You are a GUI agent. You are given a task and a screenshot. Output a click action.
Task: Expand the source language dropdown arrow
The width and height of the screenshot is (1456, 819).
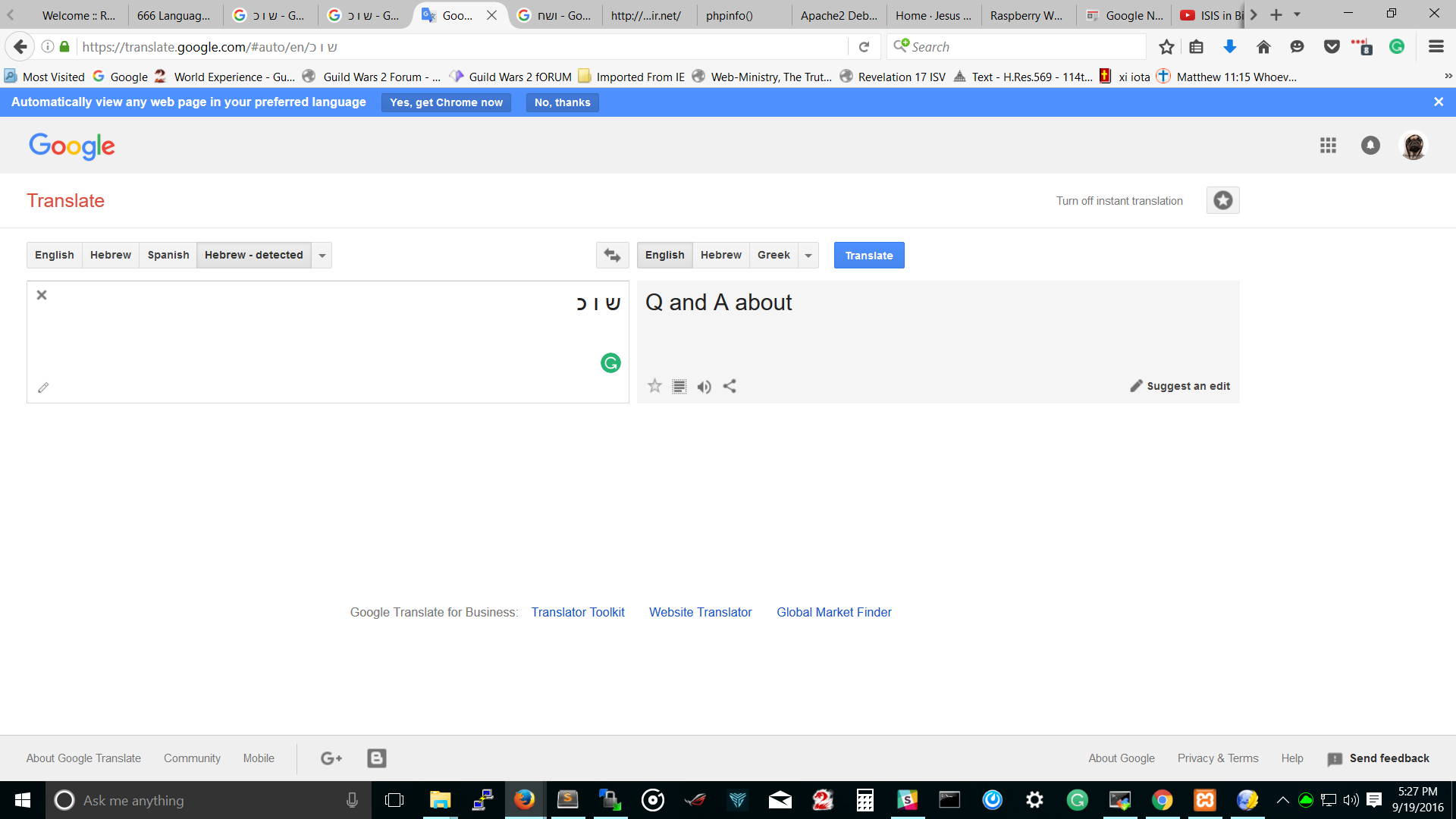(x=322, y=256)
